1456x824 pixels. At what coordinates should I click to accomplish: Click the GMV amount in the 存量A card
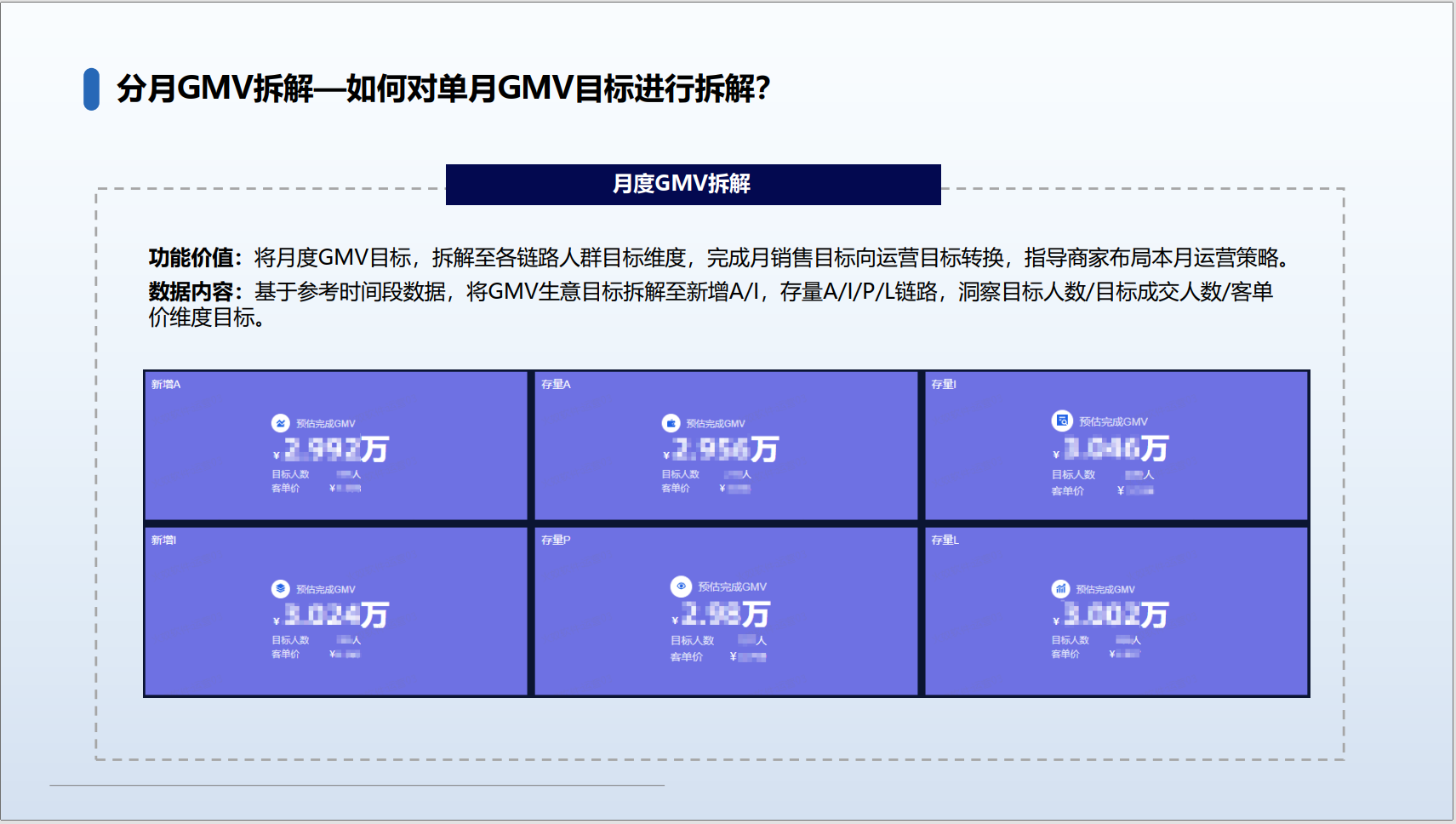[721, 449]
